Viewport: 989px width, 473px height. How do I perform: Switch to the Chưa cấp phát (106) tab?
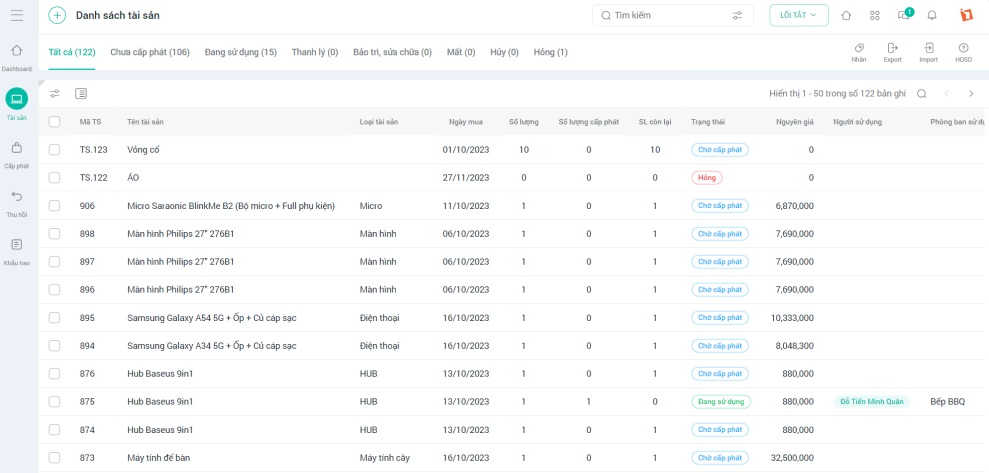150,52
